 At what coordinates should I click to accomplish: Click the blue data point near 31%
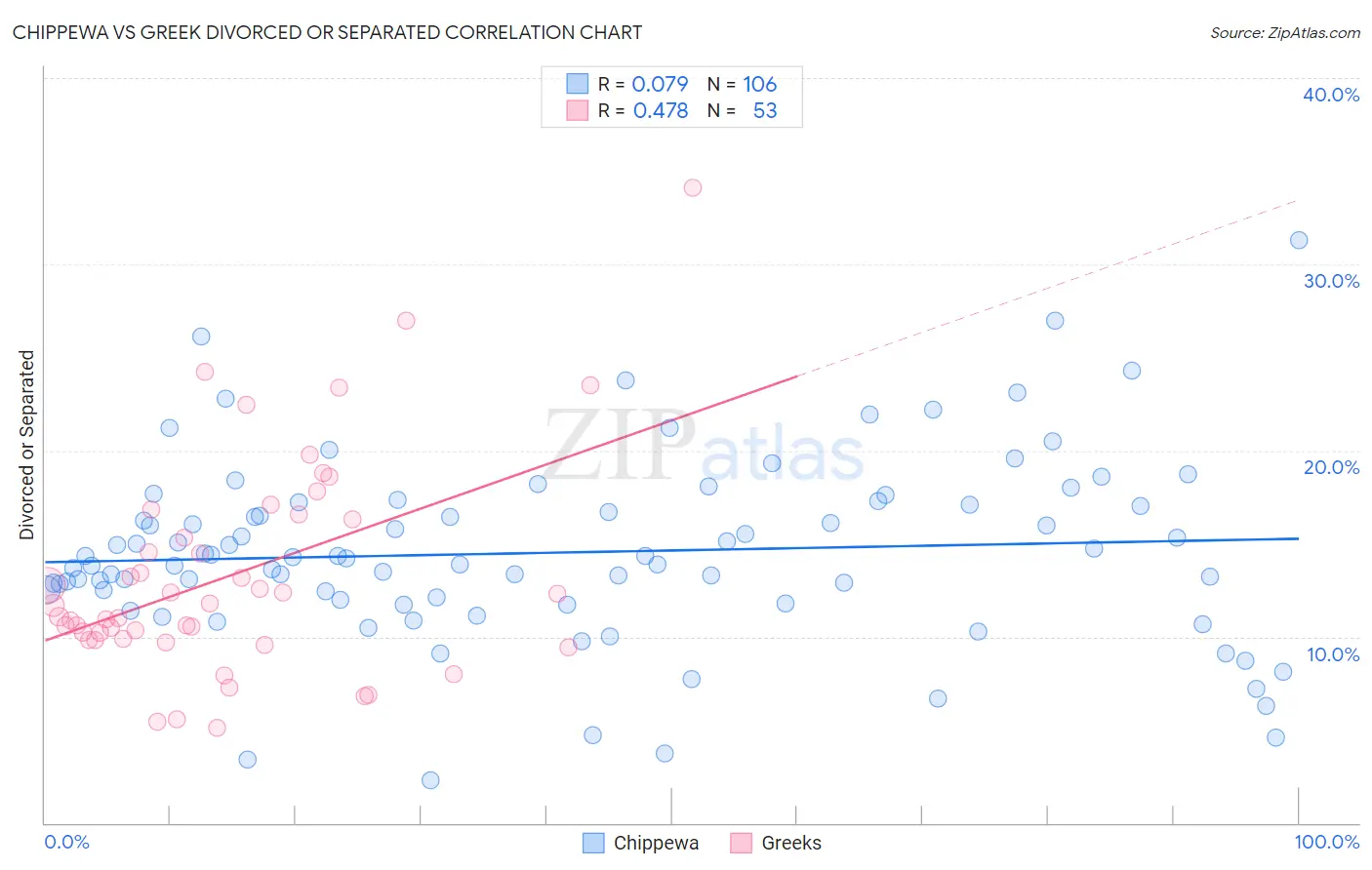pyautogui.click(x=1299, y=240)
